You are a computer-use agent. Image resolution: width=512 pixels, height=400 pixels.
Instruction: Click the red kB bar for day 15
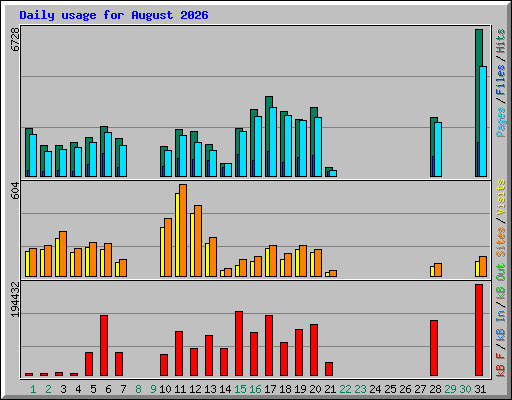tap(239, 344)
